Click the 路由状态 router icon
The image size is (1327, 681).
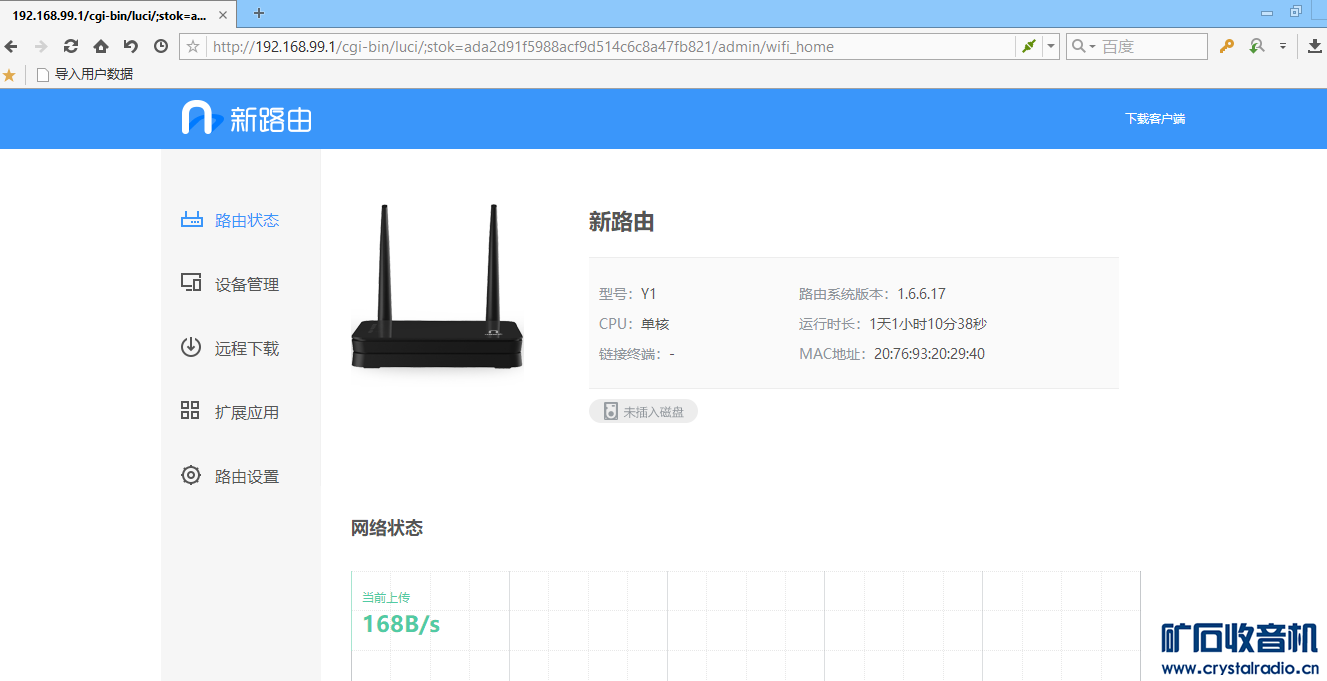[x=191, y=220]
